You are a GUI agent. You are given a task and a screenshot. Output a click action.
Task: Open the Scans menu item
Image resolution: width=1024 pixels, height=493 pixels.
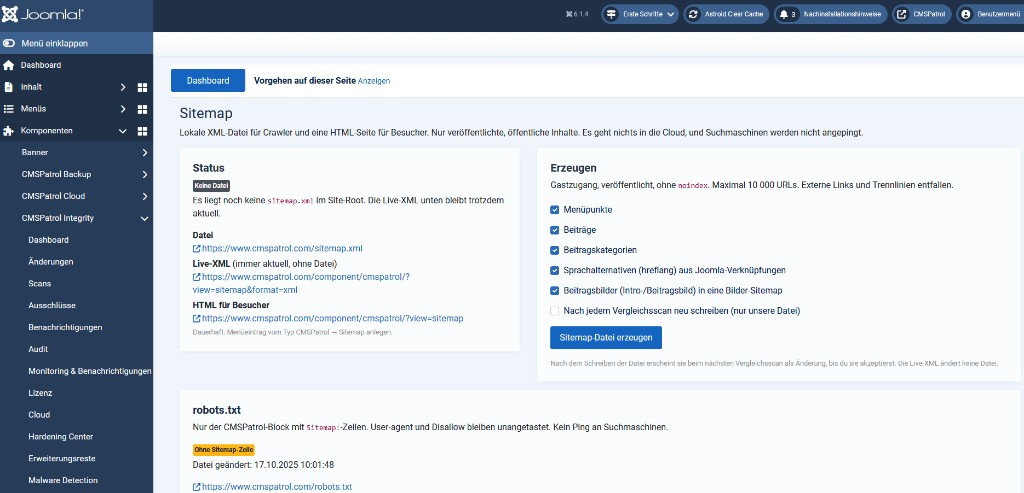pos(40,283)
